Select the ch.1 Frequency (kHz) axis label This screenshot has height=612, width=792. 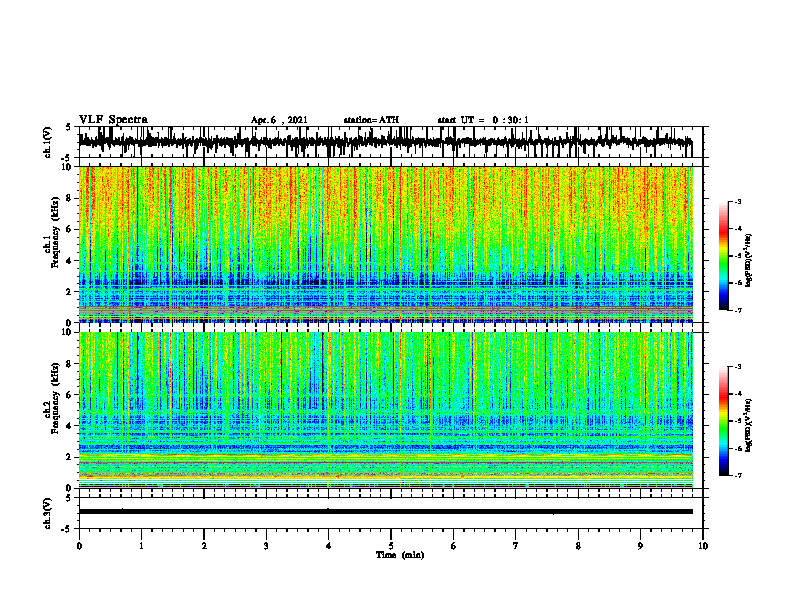tap(52, 233)
